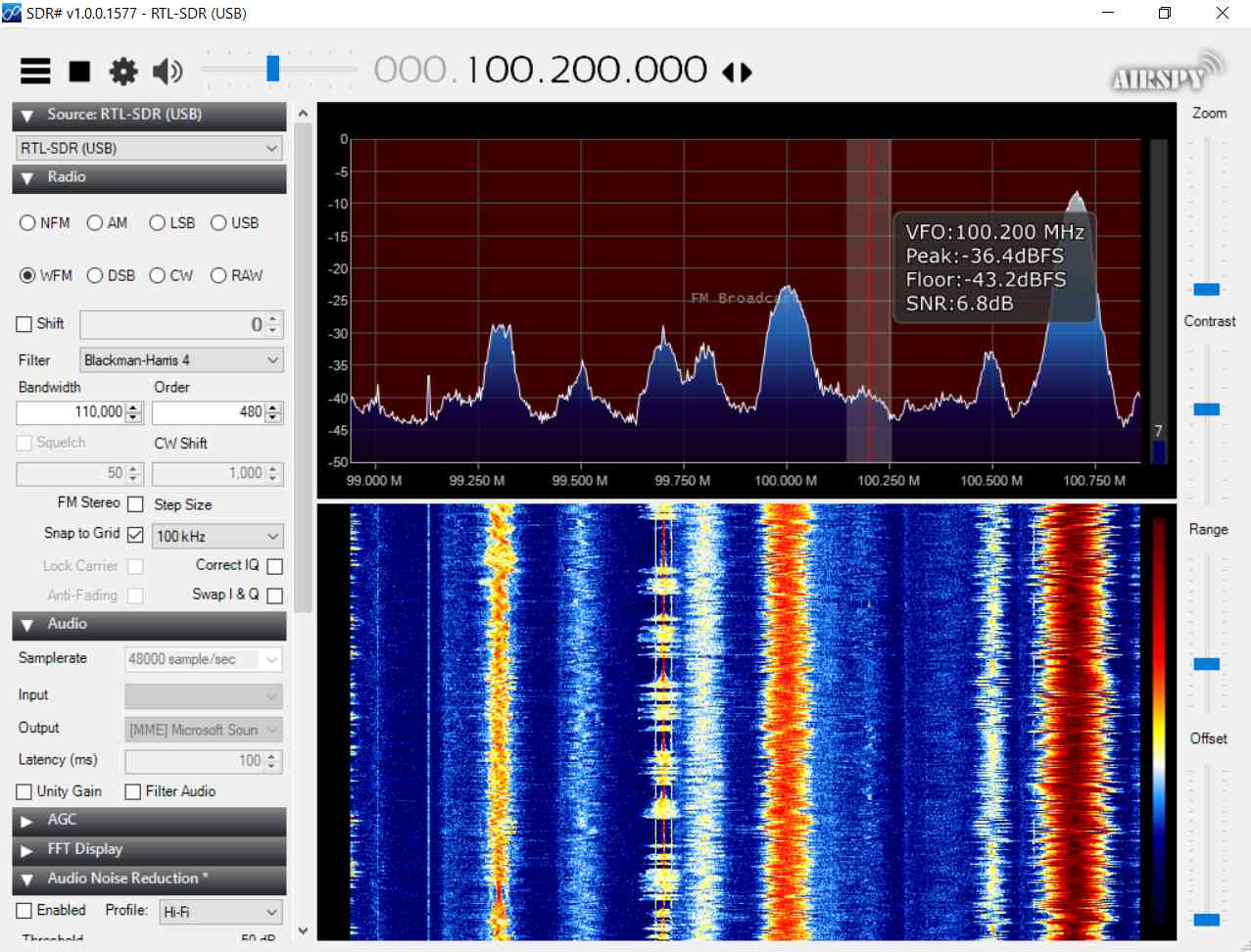The height and width of the screenshot is (952, 1251).
Task: Open the hamburger main menu
Action: [x=35, y=71]
